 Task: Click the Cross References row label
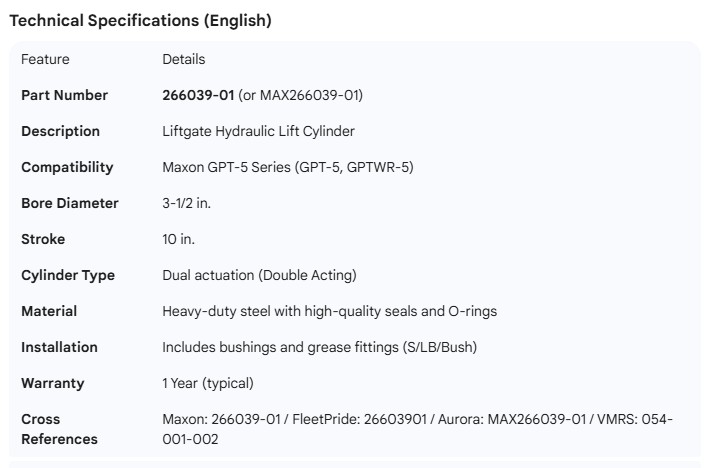(x=59, y=429)
